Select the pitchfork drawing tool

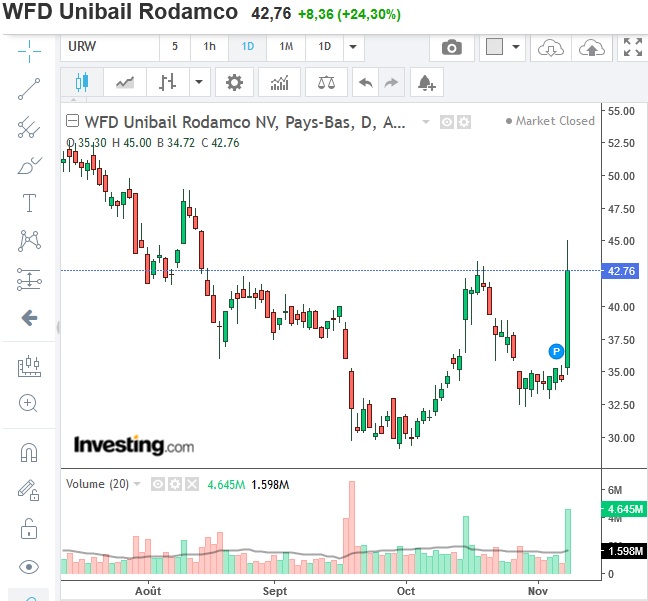[x=29, y=127]
